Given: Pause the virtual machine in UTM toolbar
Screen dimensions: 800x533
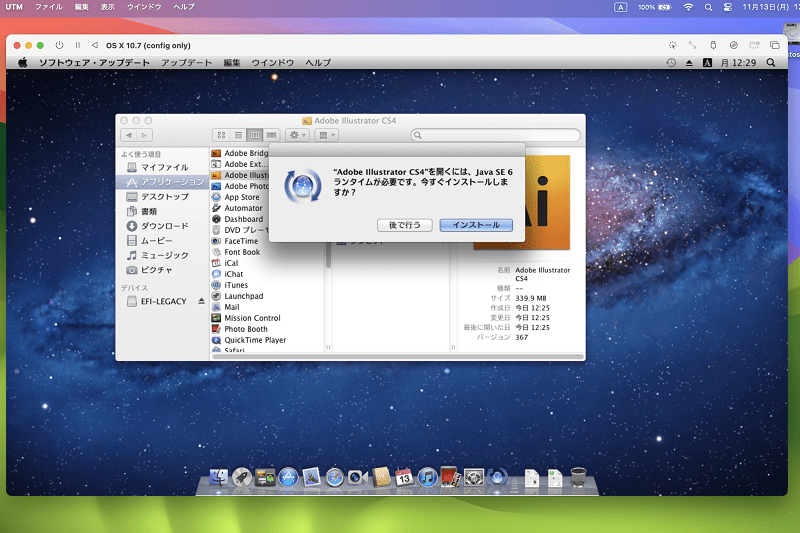Looking at the screenshot, I should click(x=78, y=45).
